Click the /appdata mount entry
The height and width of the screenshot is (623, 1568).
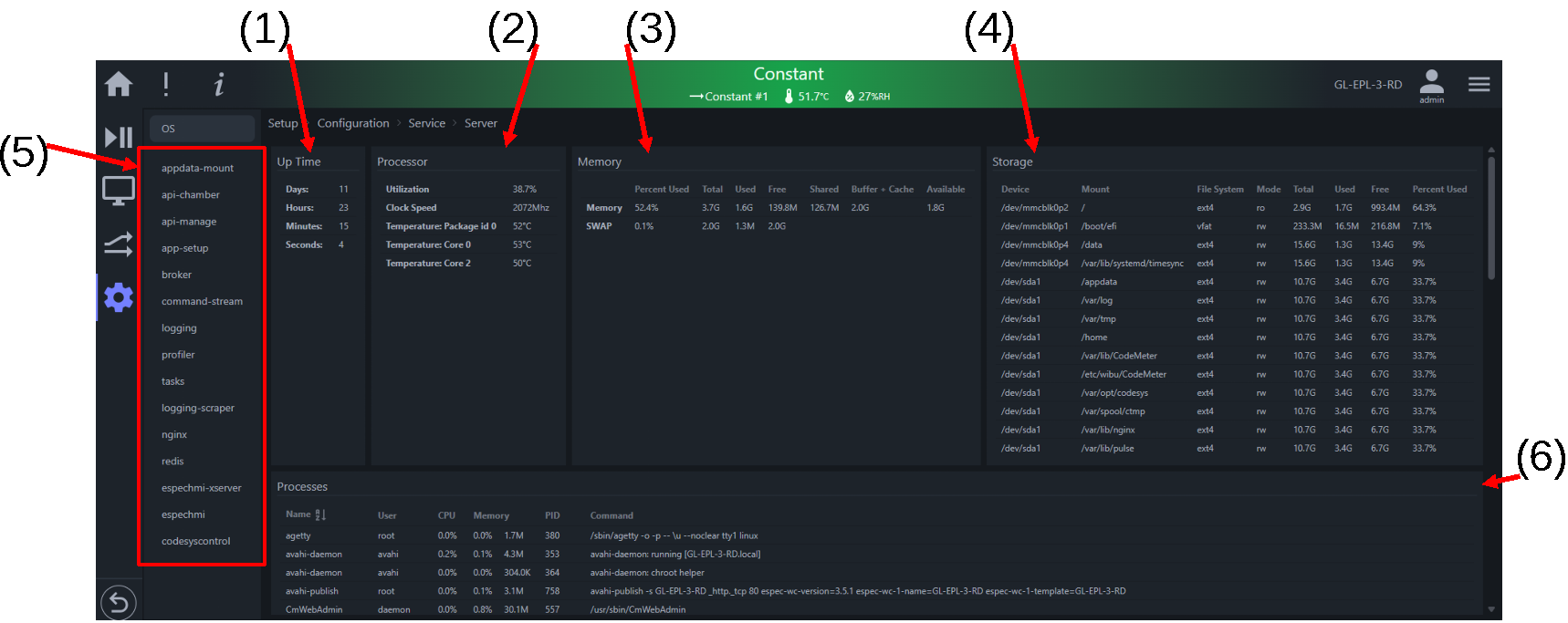(x=1099, y=282)
